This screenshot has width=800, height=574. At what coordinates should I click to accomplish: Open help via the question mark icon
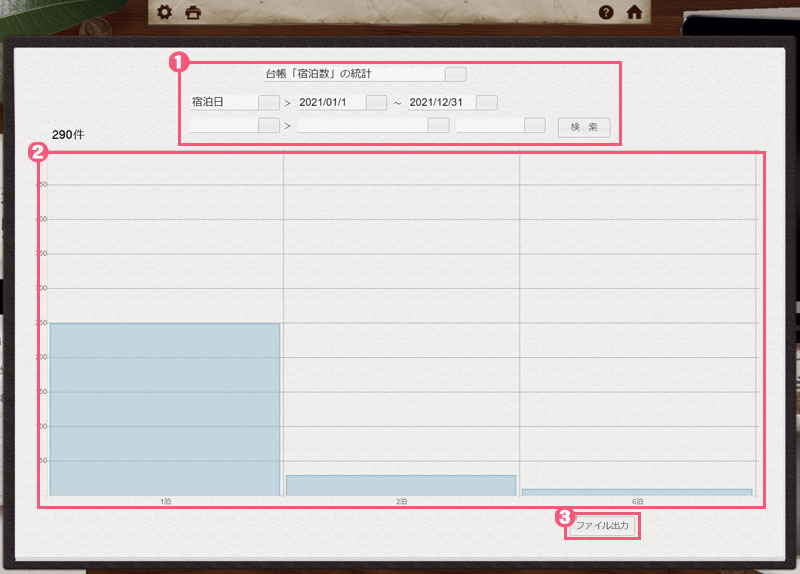click(x=606, y=13)
